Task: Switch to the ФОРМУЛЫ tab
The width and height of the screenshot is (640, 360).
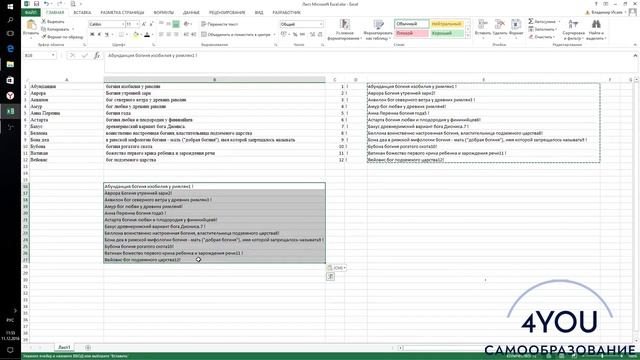Action: click(164, 13)
